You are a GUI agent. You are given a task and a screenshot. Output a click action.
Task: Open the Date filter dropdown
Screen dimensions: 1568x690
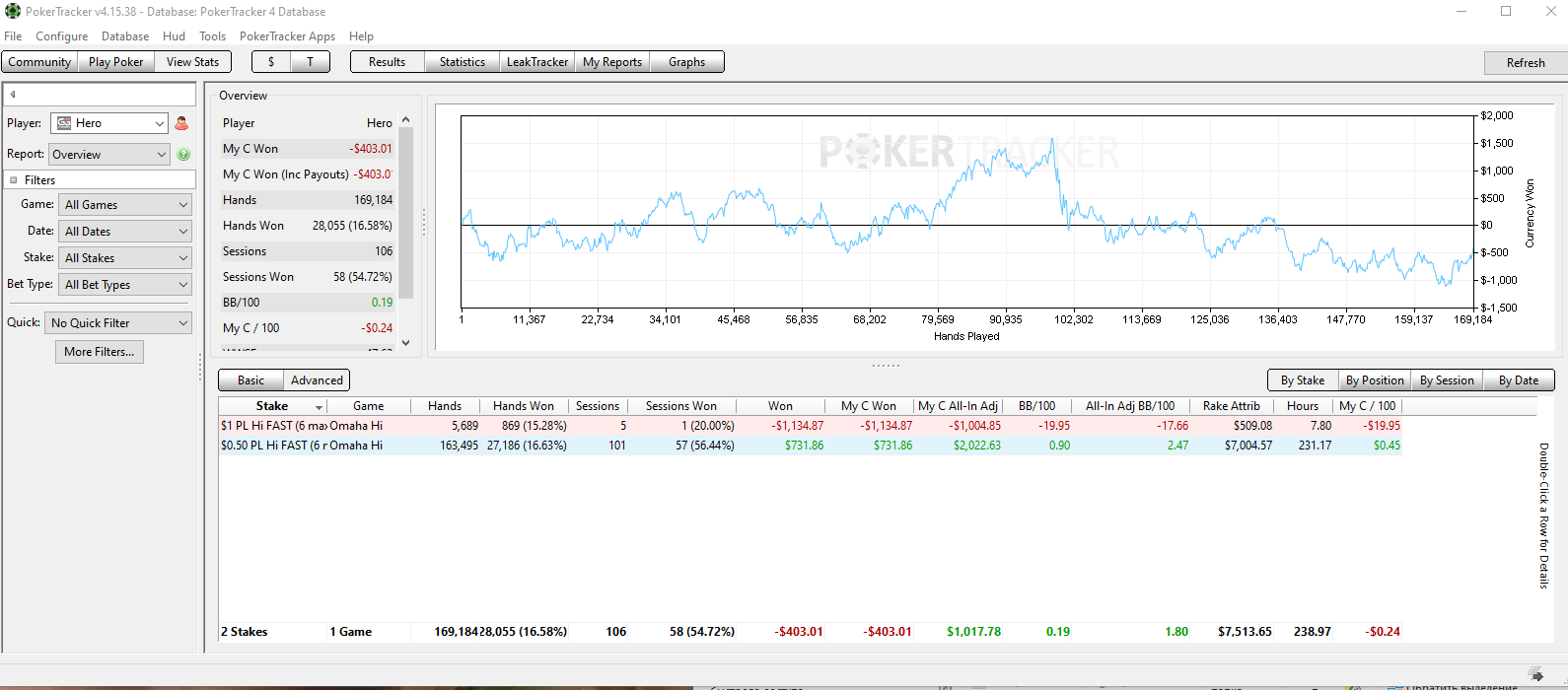(124, 232)
